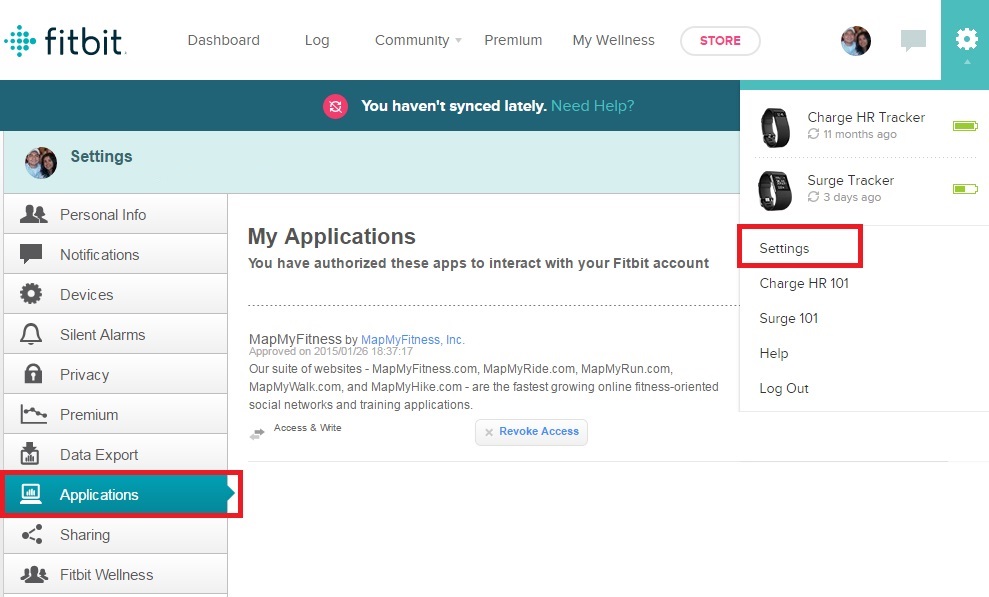
Task: Click the My Applications heading
Action: (332, 236)
